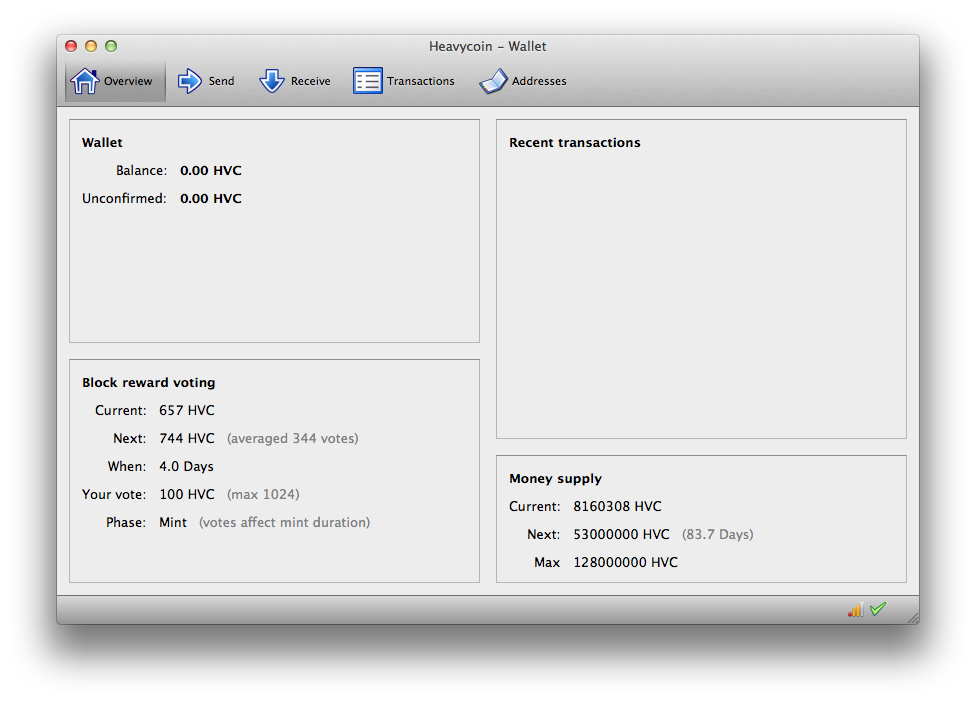Image resolution: width=976 pixels, height=703 pixels.
Task: Click the '(83.7 Days)' note
Action: tap(718, 534)
